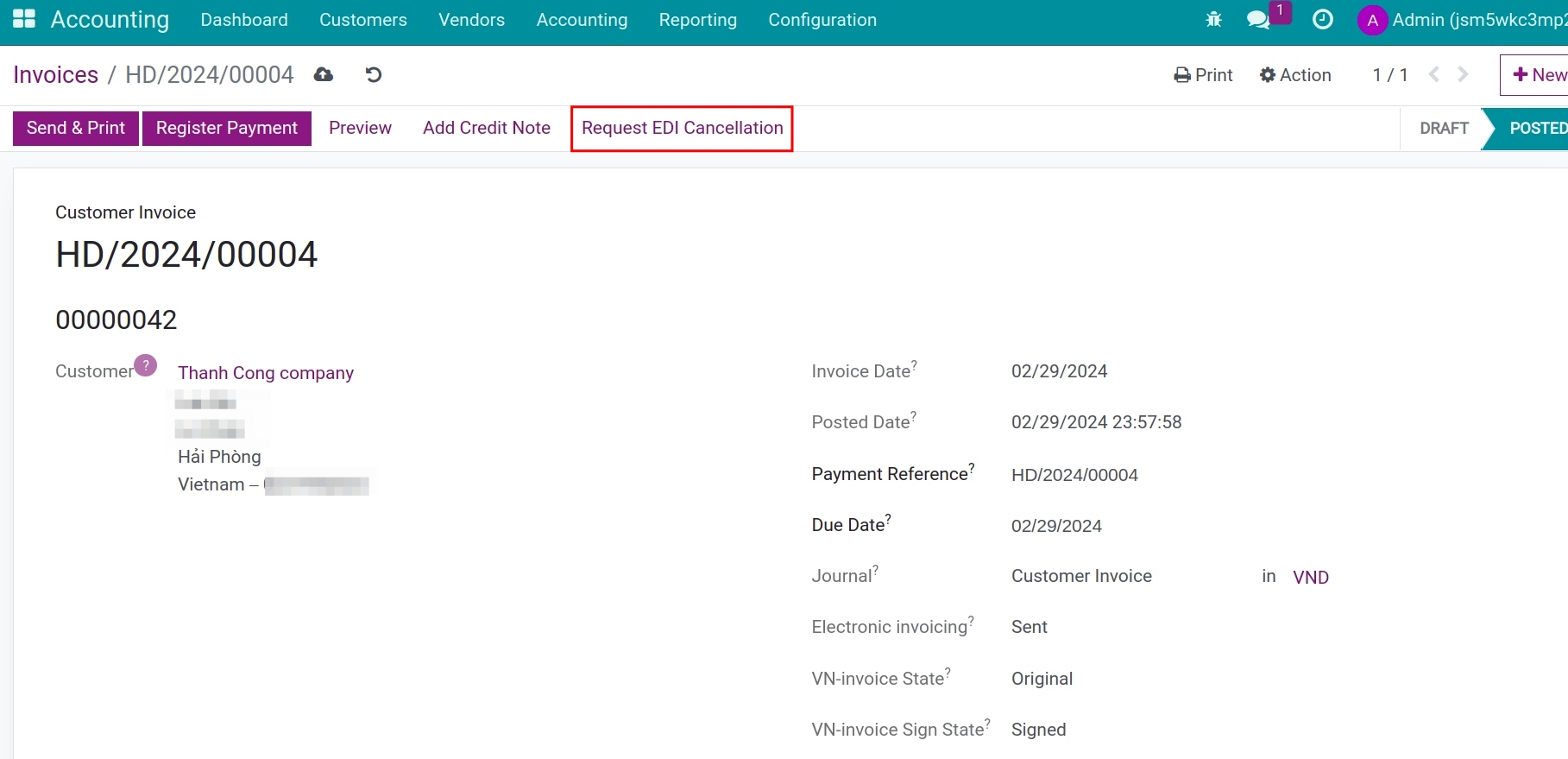Open the Print dropdown
Screen dimensions: 1568x759
pyautogui.click(x=1203, y=75)
